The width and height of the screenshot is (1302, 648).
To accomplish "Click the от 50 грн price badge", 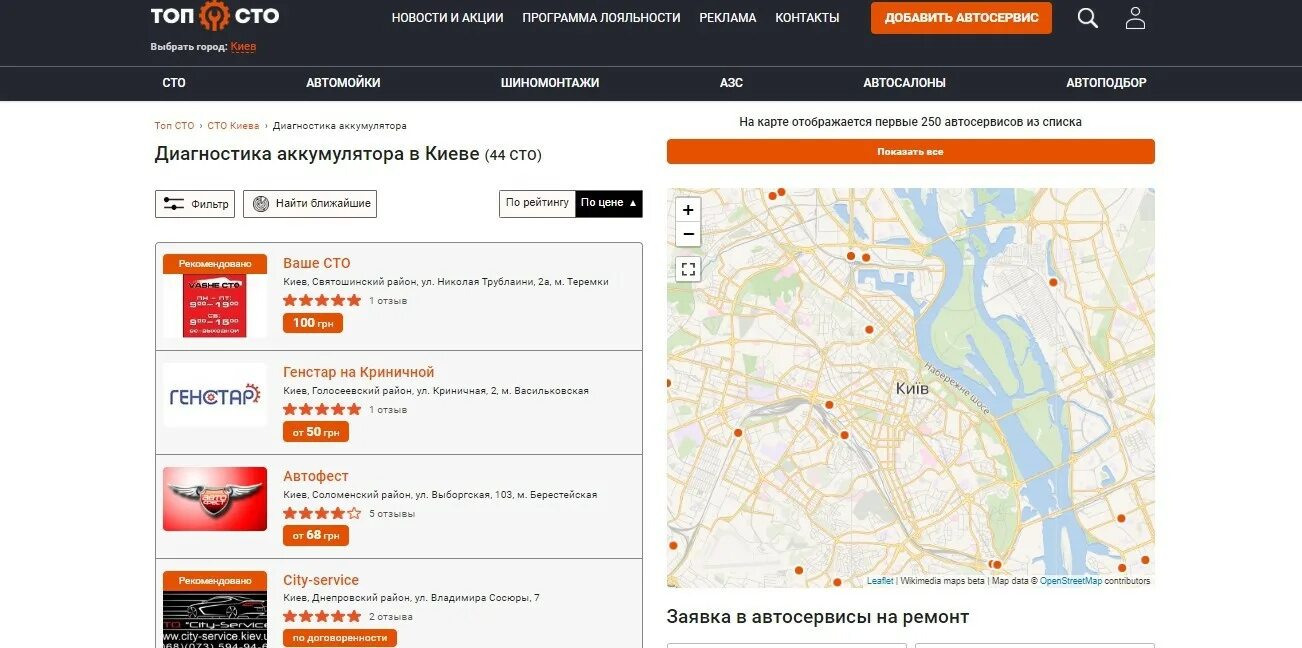I will [316, 432].
